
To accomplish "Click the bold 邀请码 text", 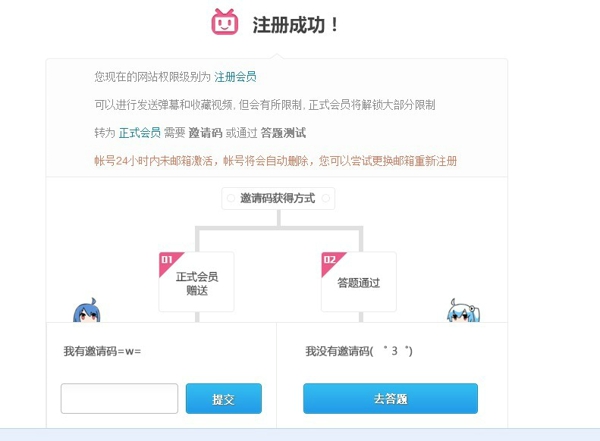I will [204, 132].
